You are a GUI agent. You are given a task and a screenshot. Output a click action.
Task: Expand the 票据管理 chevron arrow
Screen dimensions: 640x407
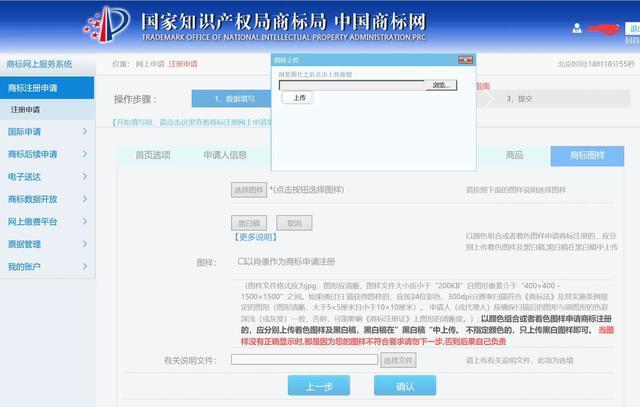[x=85, y=244]
